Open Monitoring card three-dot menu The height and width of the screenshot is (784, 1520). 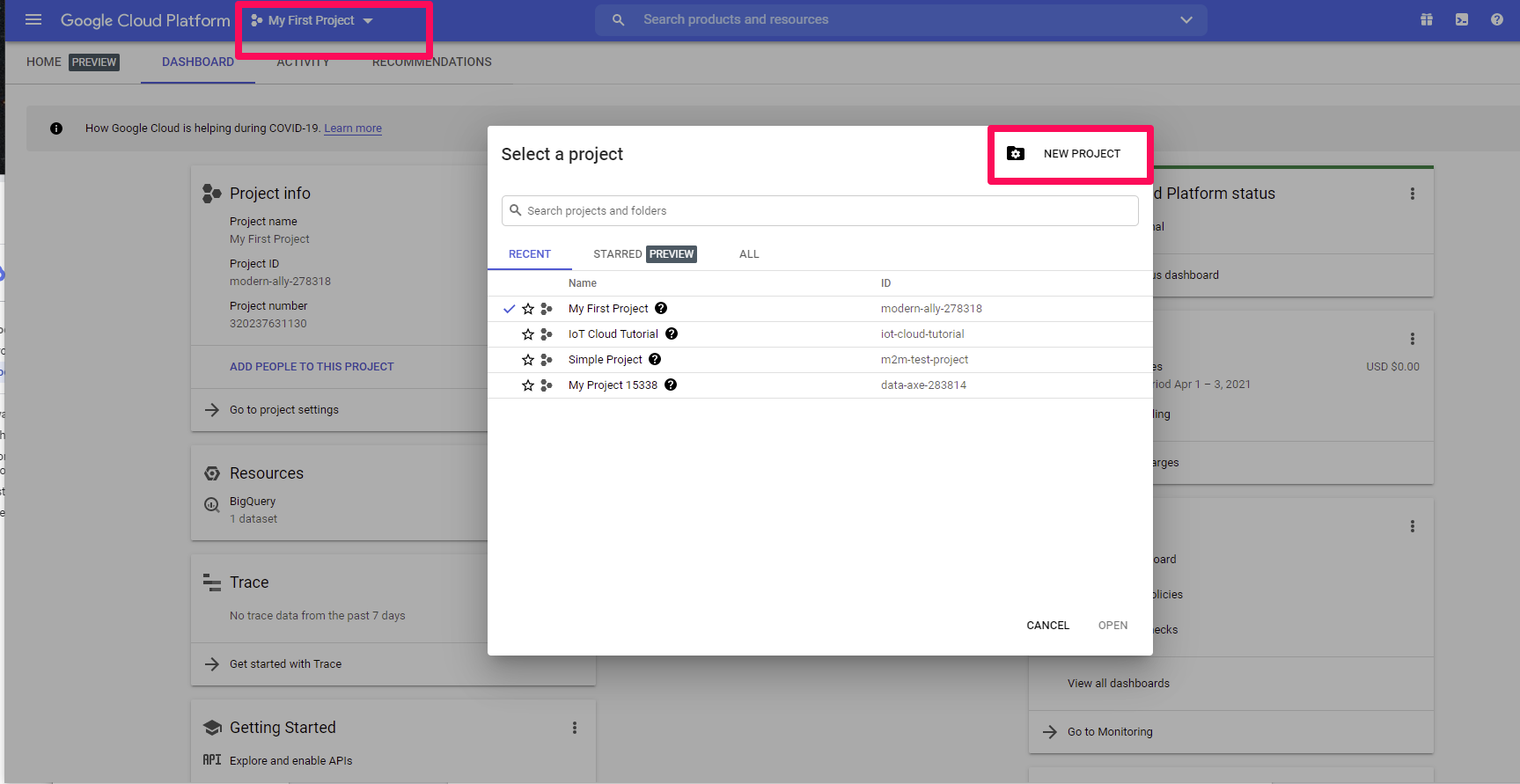(x=1413, y=526)
